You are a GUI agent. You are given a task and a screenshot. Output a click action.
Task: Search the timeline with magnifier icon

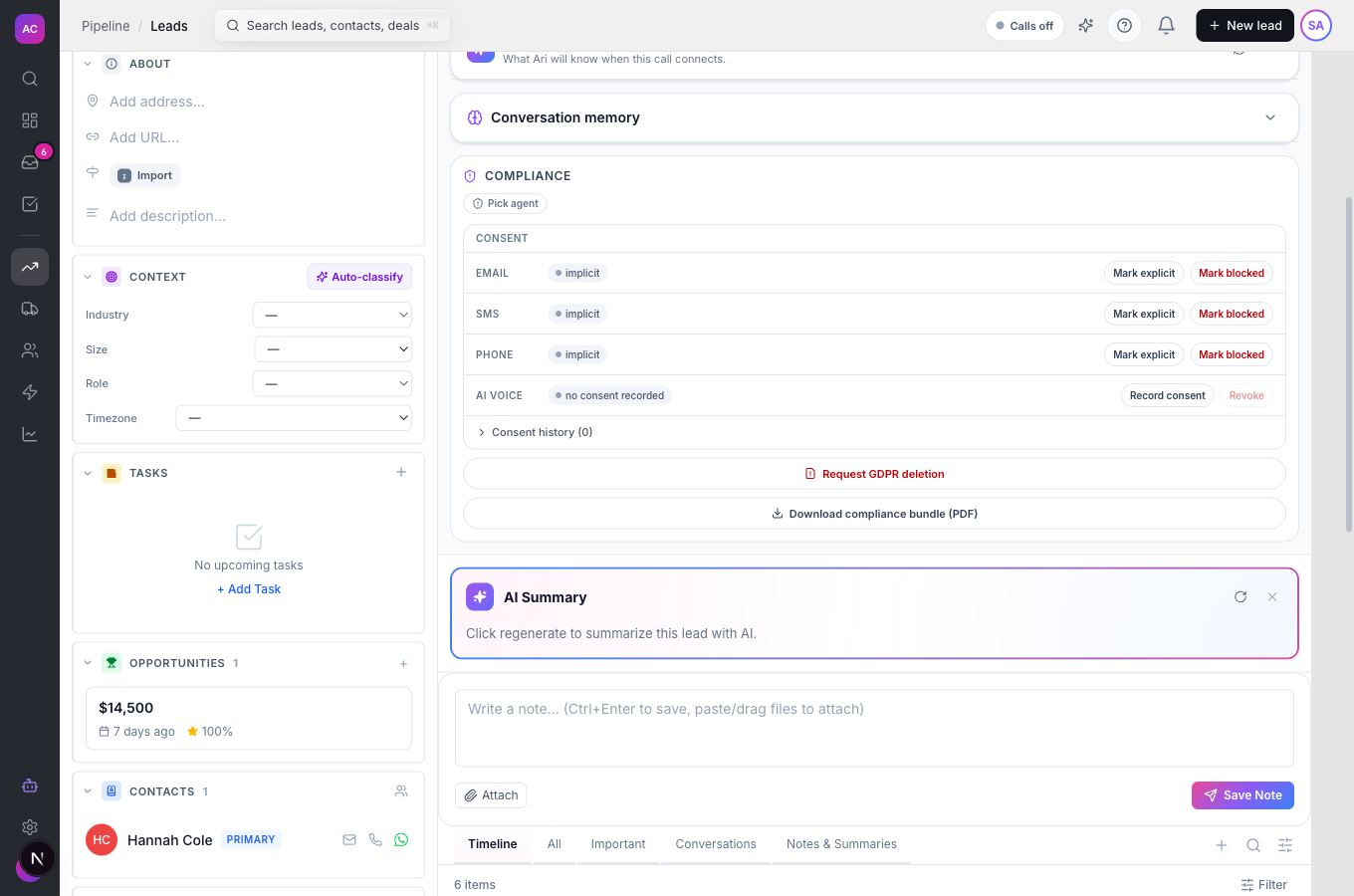coord(1253,845)
